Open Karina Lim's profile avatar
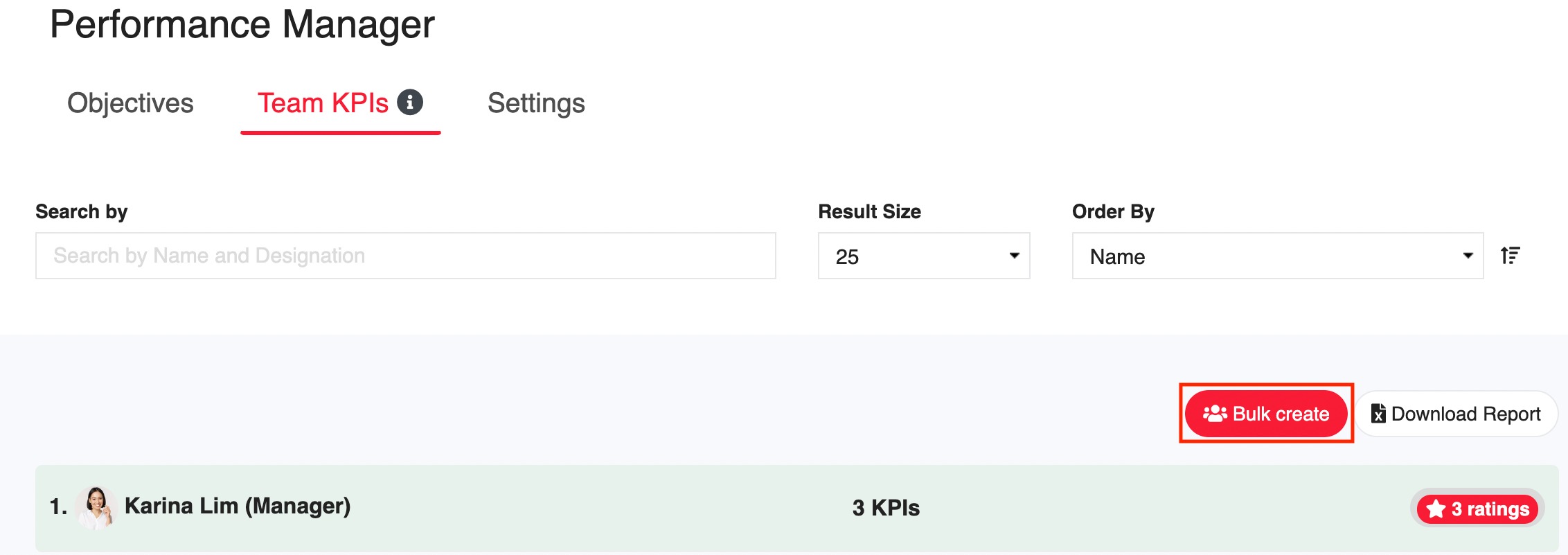Image resolution: width=1568 pixels, height=555 pixels. point(96,507)
